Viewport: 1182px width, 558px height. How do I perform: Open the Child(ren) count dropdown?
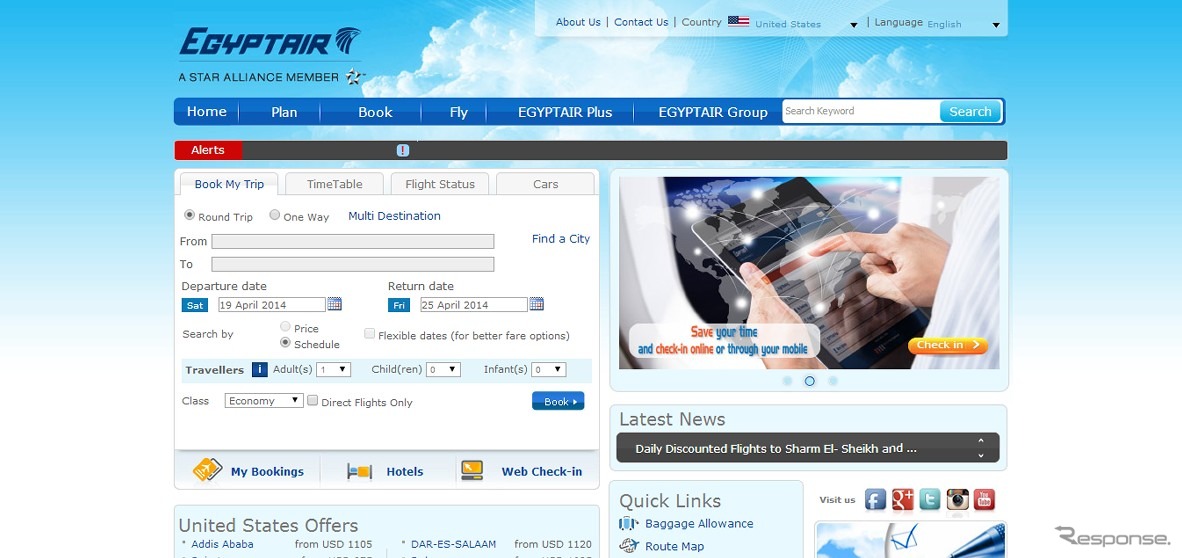pyautogui.click(x=443, y=369)
